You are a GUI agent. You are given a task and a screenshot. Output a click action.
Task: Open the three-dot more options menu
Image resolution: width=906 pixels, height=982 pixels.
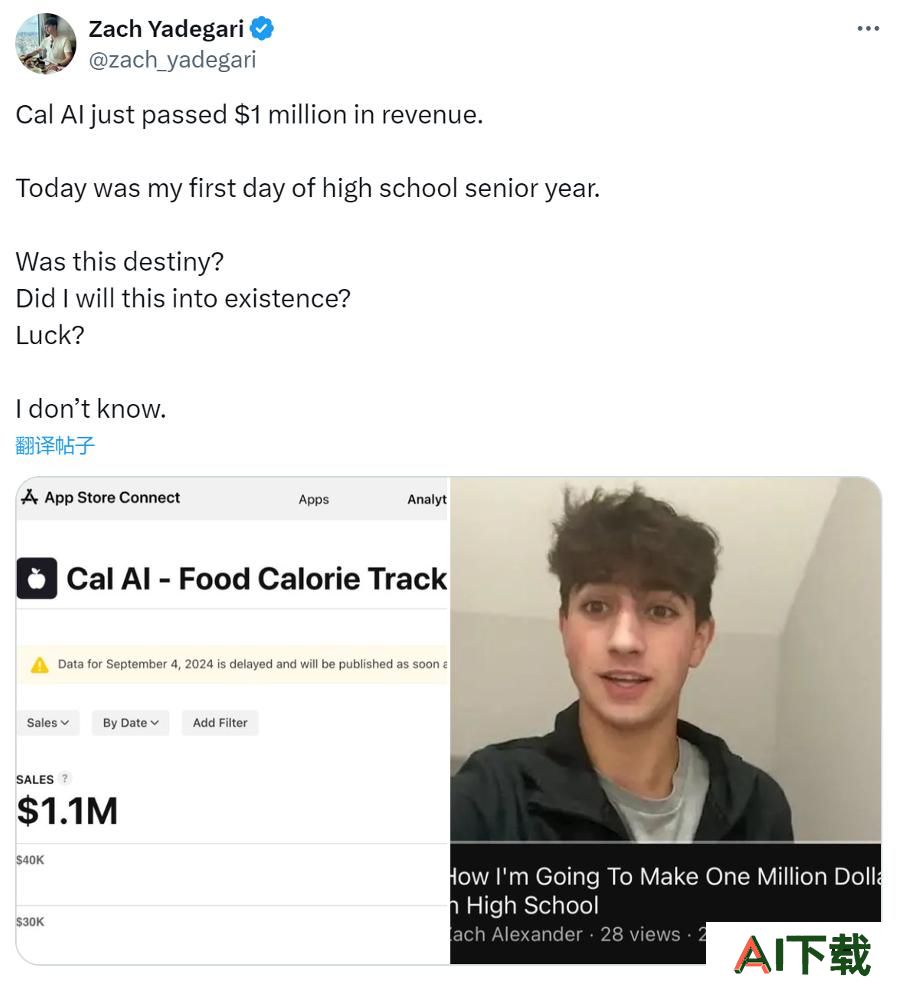click(x=868, y=29)
